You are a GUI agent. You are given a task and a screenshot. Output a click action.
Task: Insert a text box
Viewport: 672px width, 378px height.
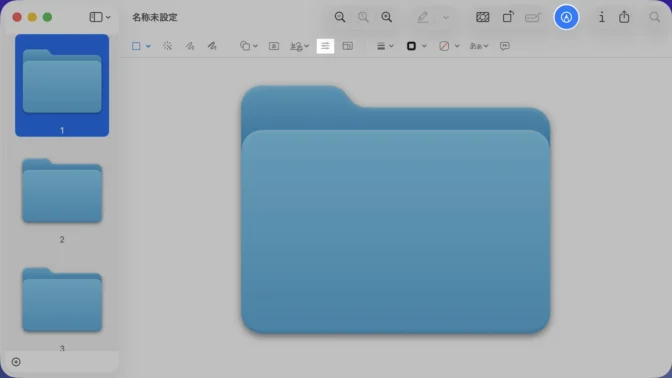(x=274, y=46)
